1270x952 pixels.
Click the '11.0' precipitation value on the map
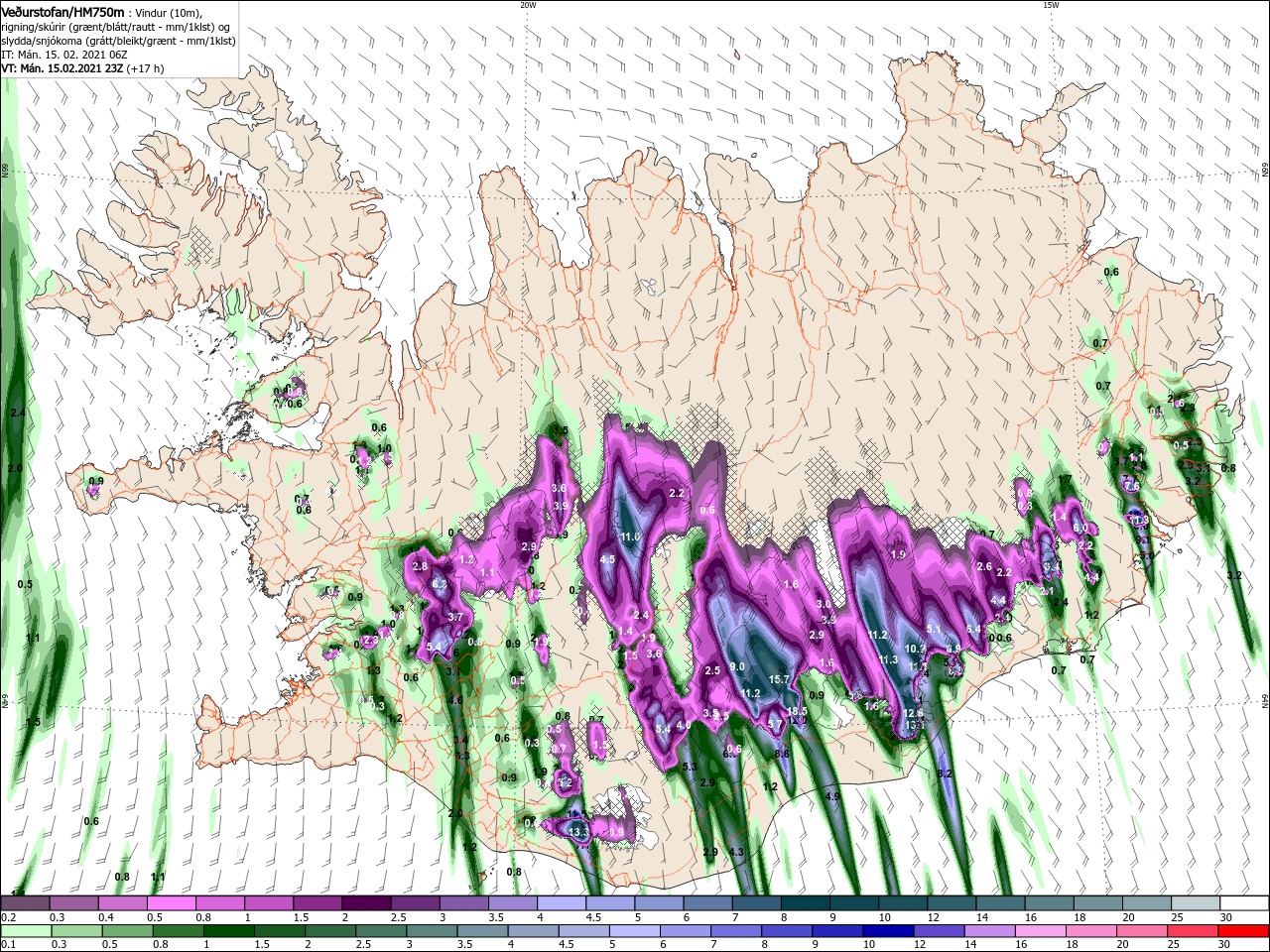pyautogui.click(x=631, y=536)
